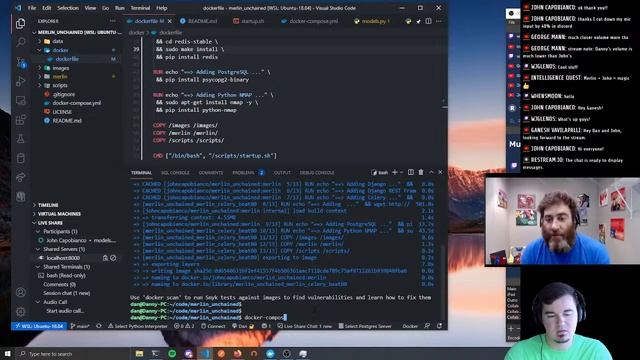Open the Search view in activity bar
Screen dimensions: 640x360
point(20,42)
